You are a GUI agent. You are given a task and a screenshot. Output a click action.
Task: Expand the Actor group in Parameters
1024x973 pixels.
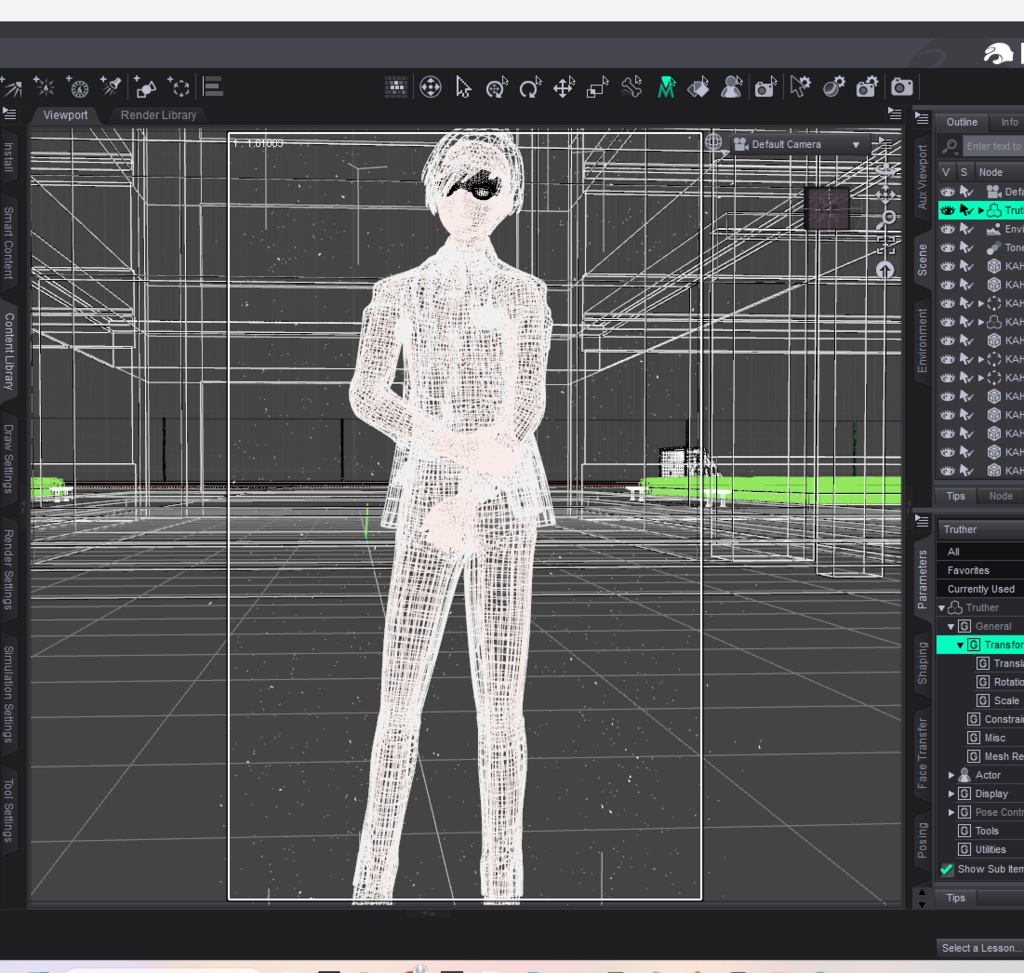[x=952, y=775]
